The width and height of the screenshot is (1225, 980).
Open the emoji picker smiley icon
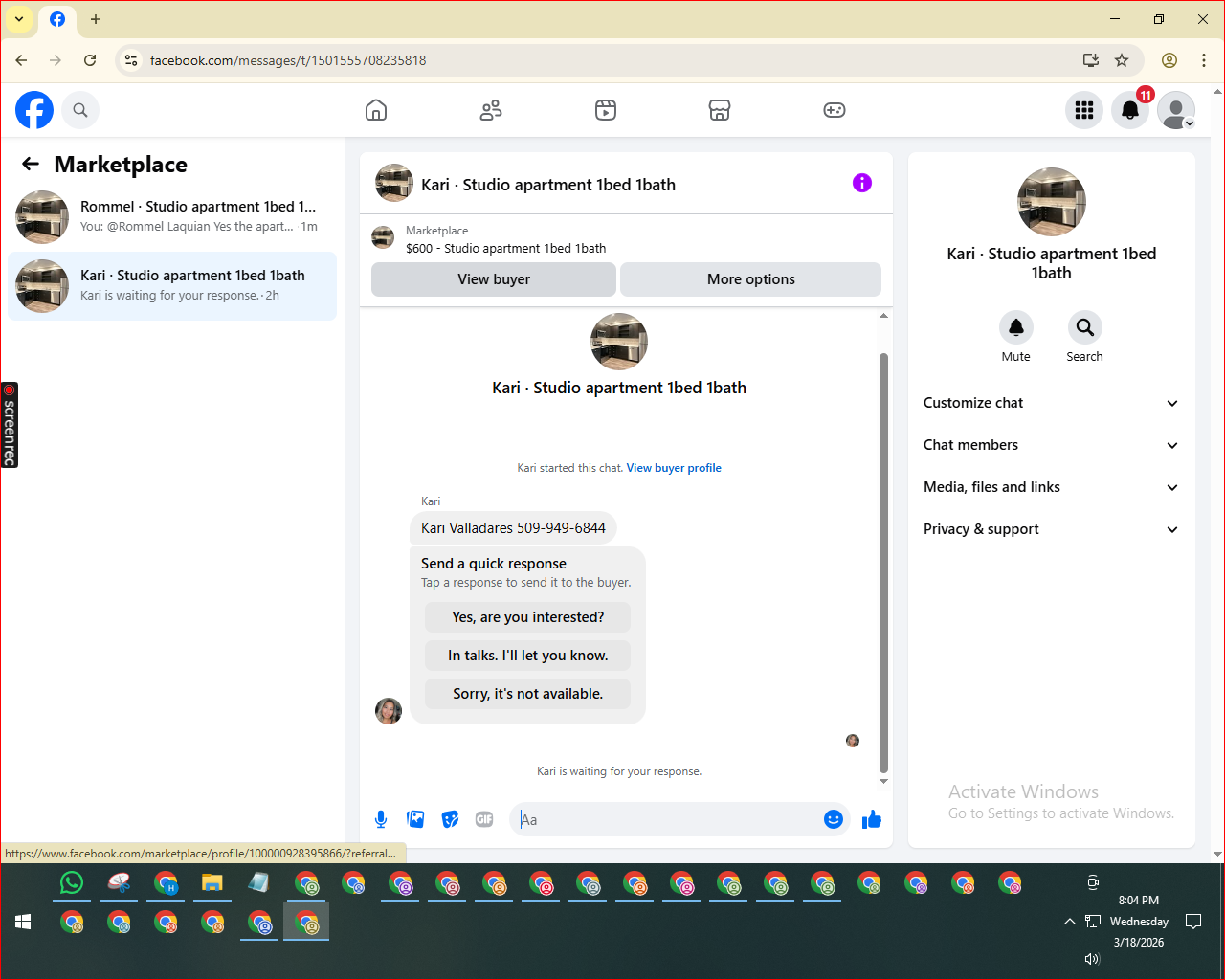click(834, 819)
